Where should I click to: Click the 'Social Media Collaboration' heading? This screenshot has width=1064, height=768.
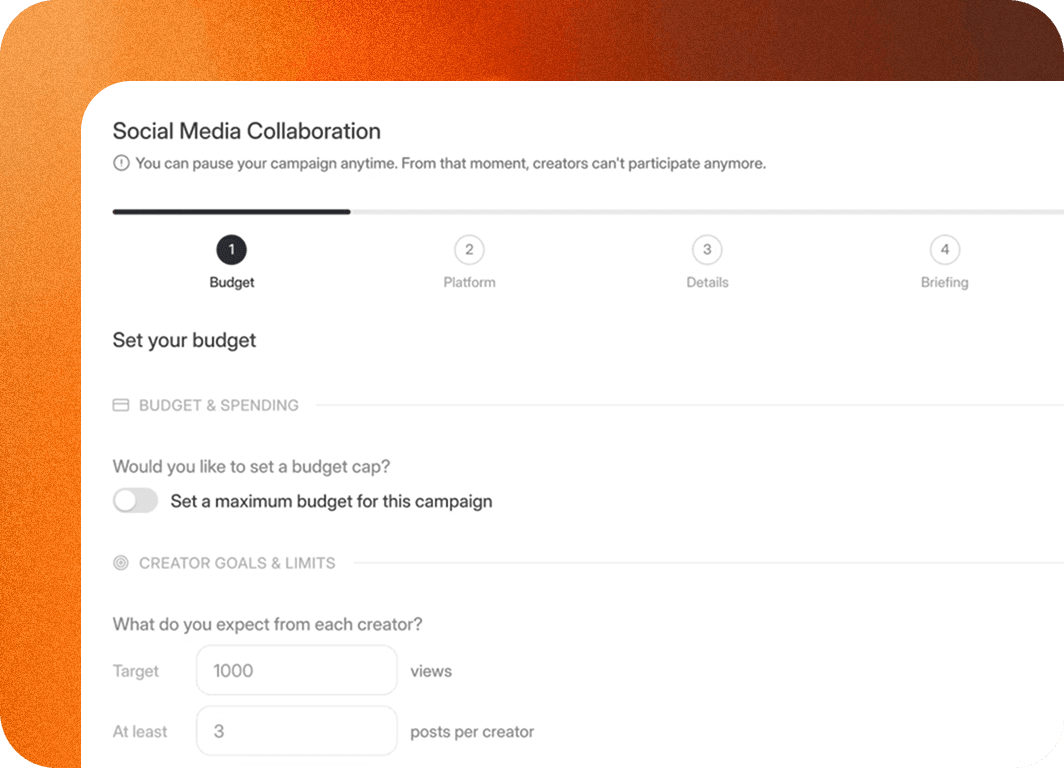coord(246,131)
